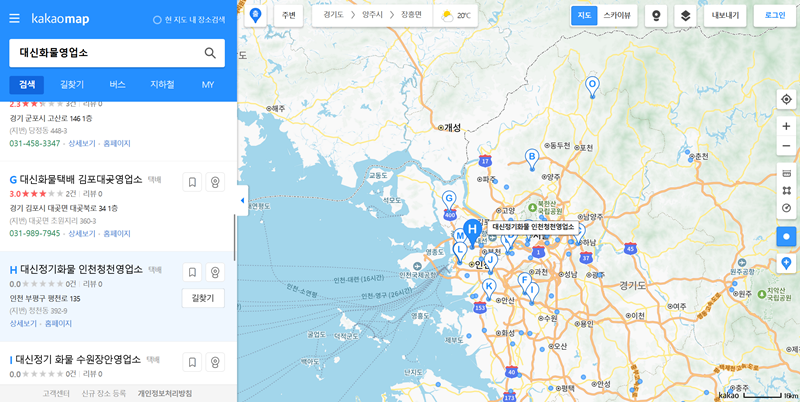Open 고객센터 footer link
The height and width of the screenshot is (402, 800).
[x=58, y=393]
